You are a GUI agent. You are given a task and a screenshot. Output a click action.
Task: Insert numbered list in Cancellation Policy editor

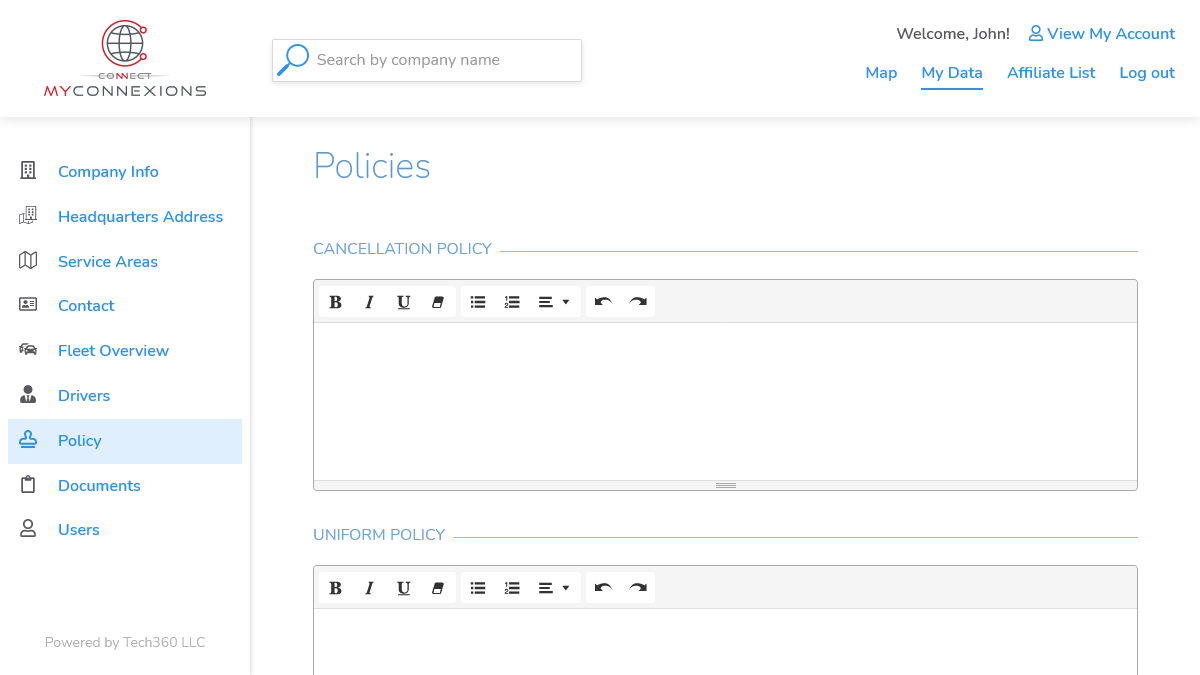coord(512,302)
